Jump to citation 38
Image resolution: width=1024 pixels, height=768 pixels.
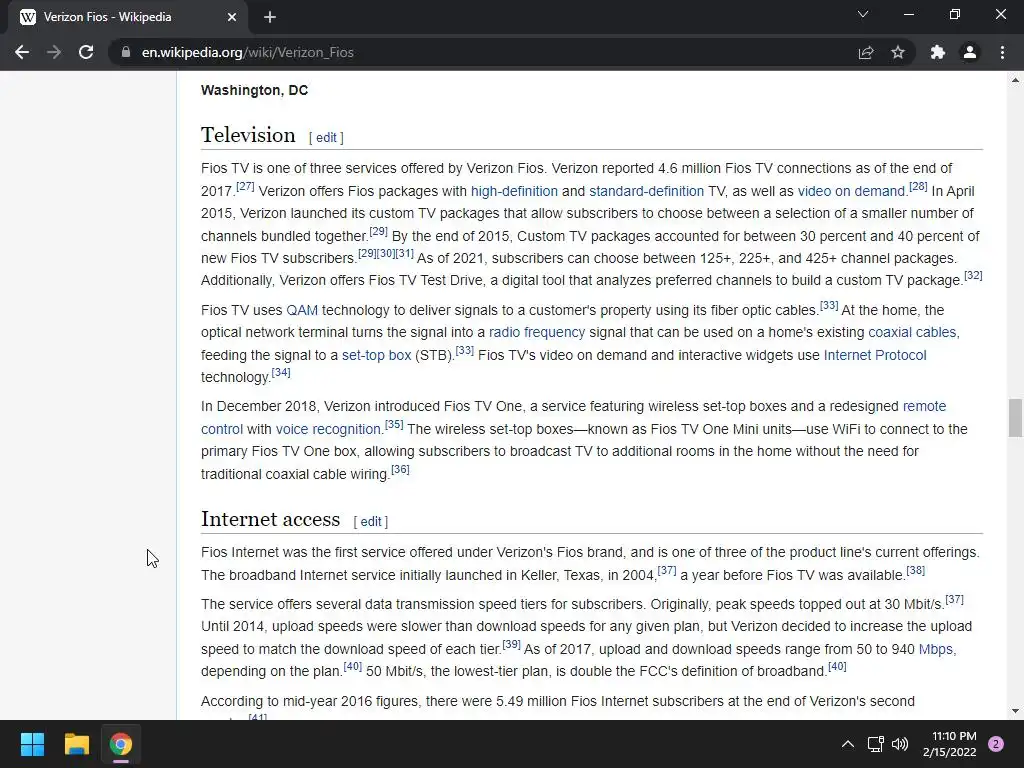916,570
